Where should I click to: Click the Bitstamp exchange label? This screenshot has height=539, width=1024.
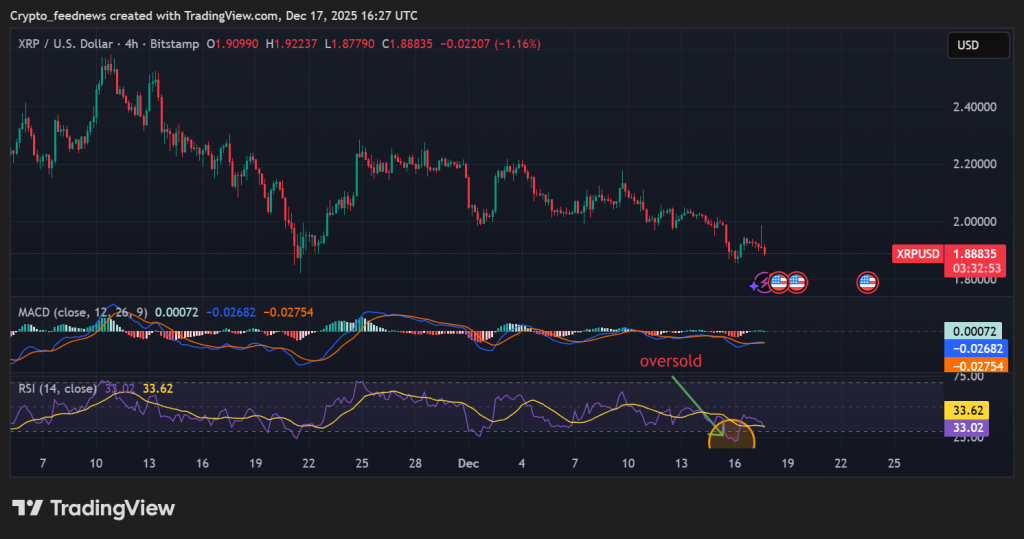174,44
